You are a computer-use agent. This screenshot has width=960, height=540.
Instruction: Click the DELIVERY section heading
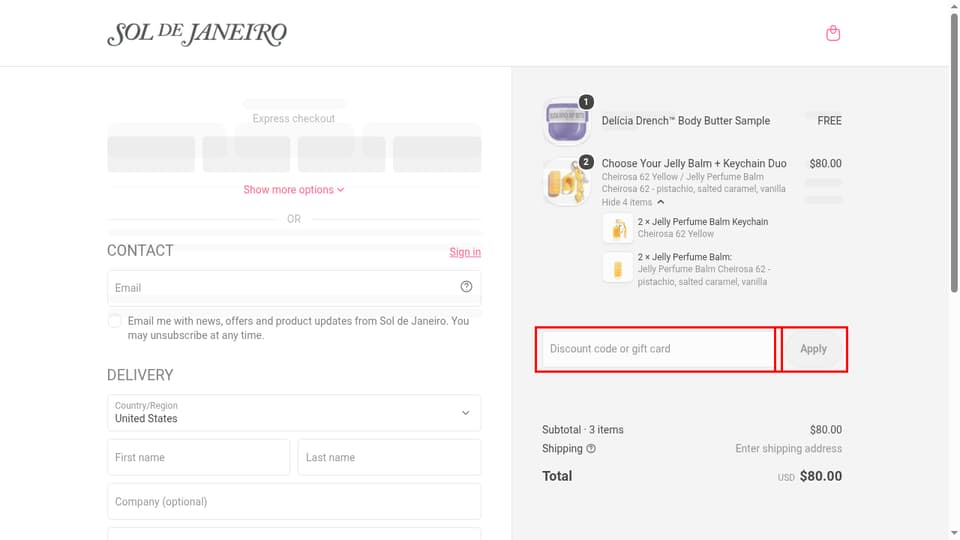click(140, 375)
